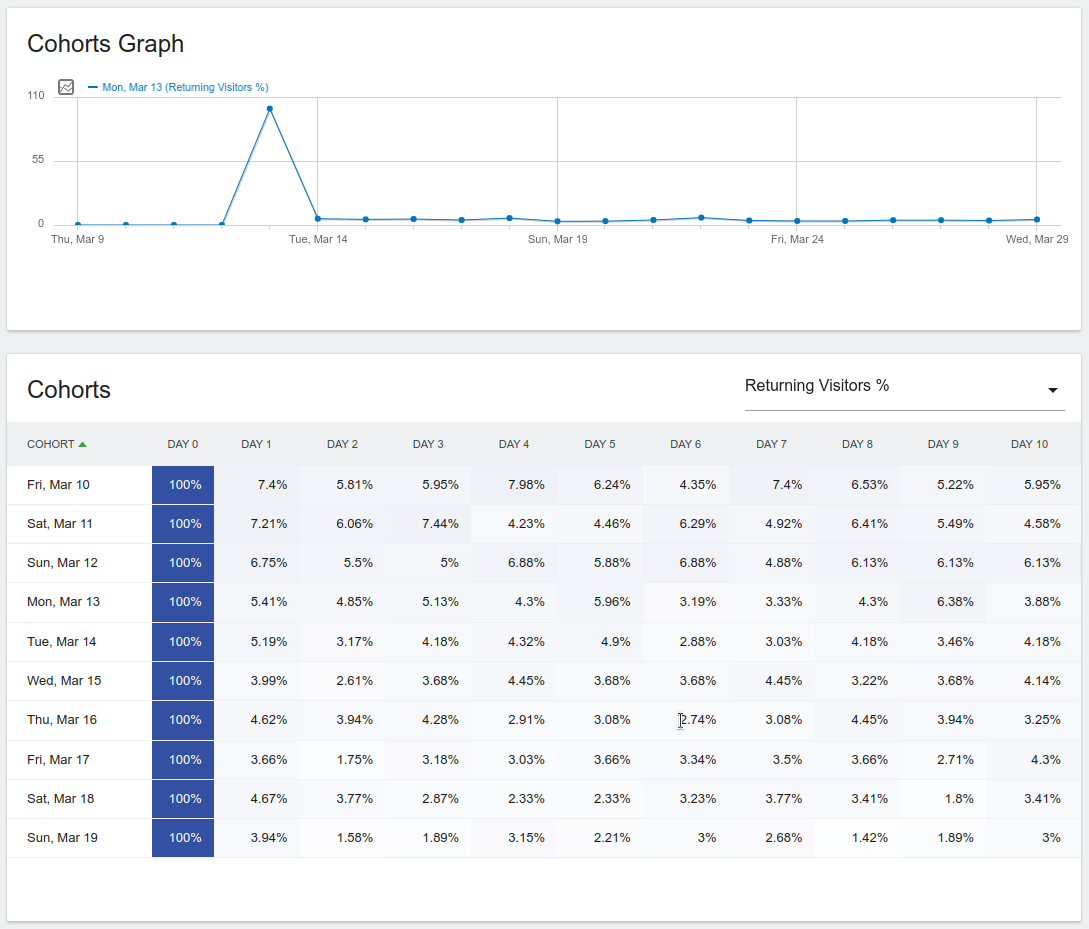Select the Fri, Mar 10 cohort row
The width and height of the screenshot is (1089, 929).
coord(58,485)
